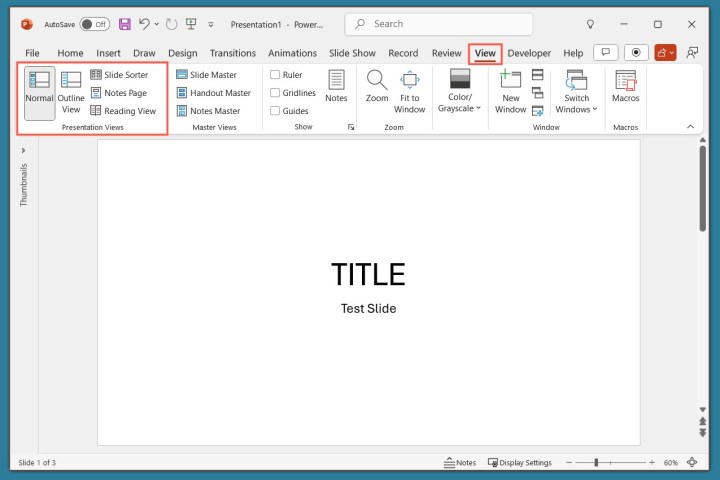This screenshot has height=480, width=720.
Task: Turn on Gridlines checkbox
Action: tap(275, 93)
